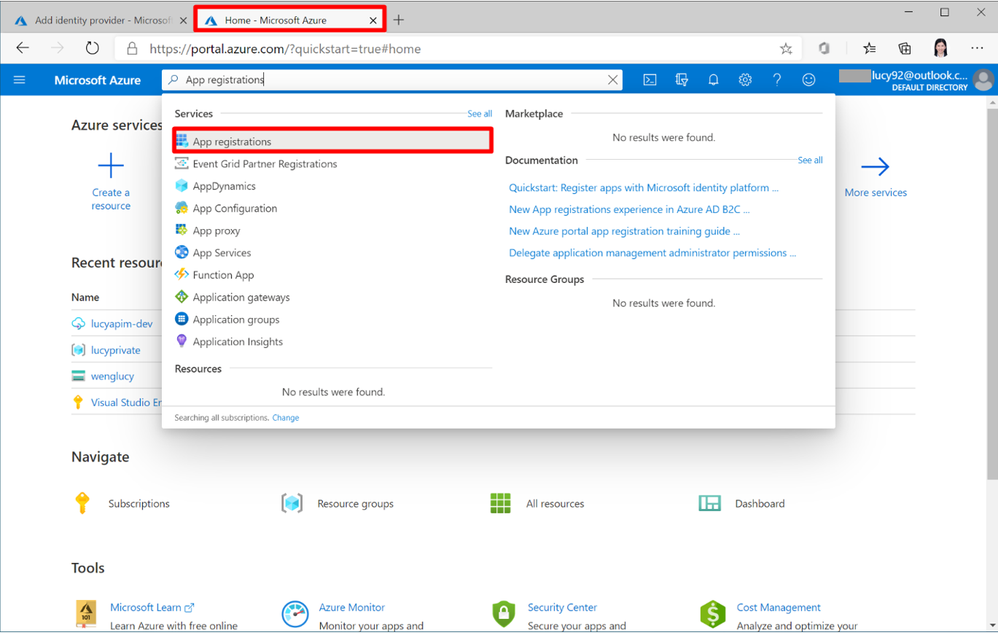Add this page to favorites star

click(x=786, y=48)
